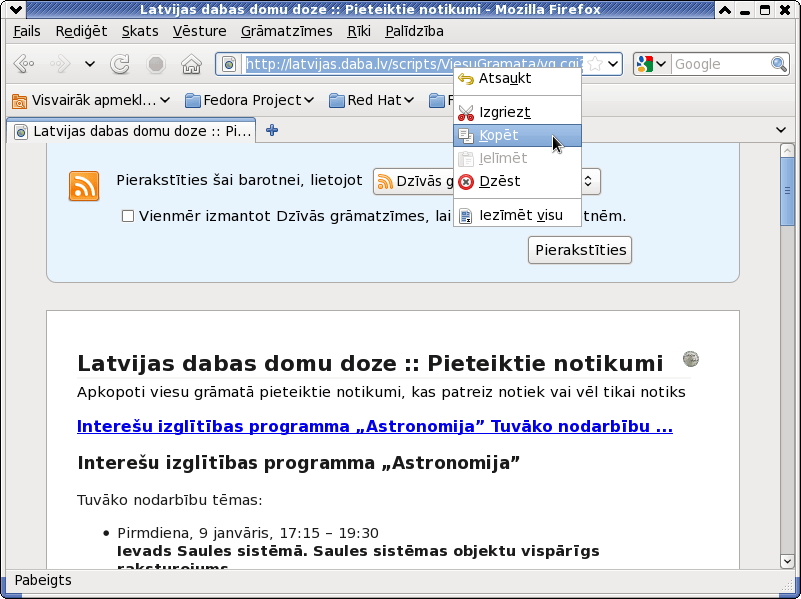The height and width of the screenshot is (599, 801).
Task: Open the Dzīvās grāmatzīmes feed reader dropdown
Action: tap(486, 181)
